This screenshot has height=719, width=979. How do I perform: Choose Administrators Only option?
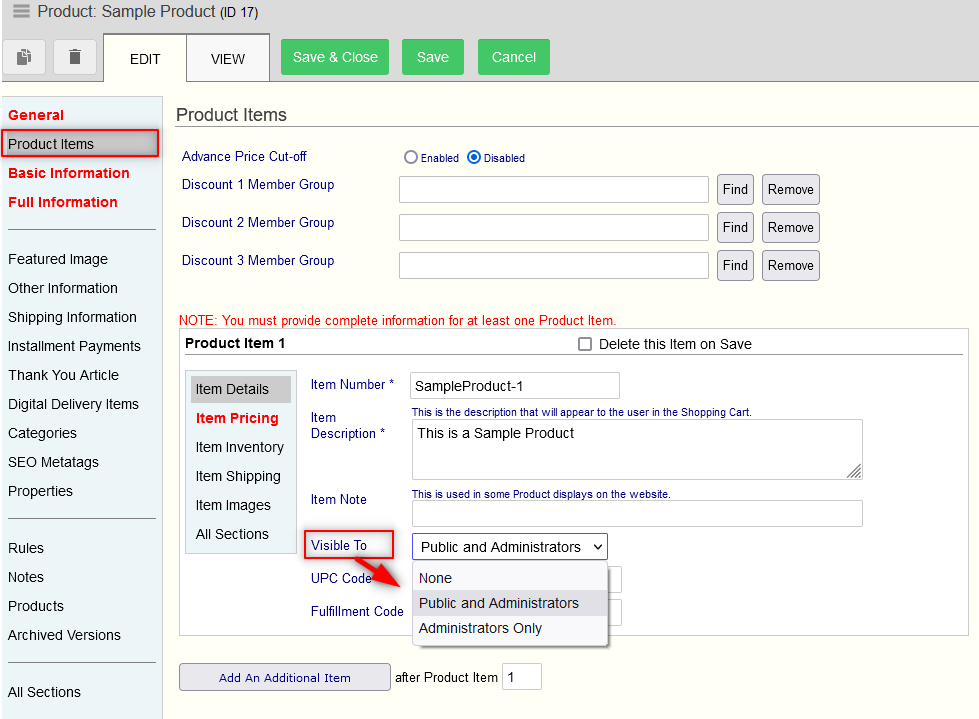click(510, 628)
